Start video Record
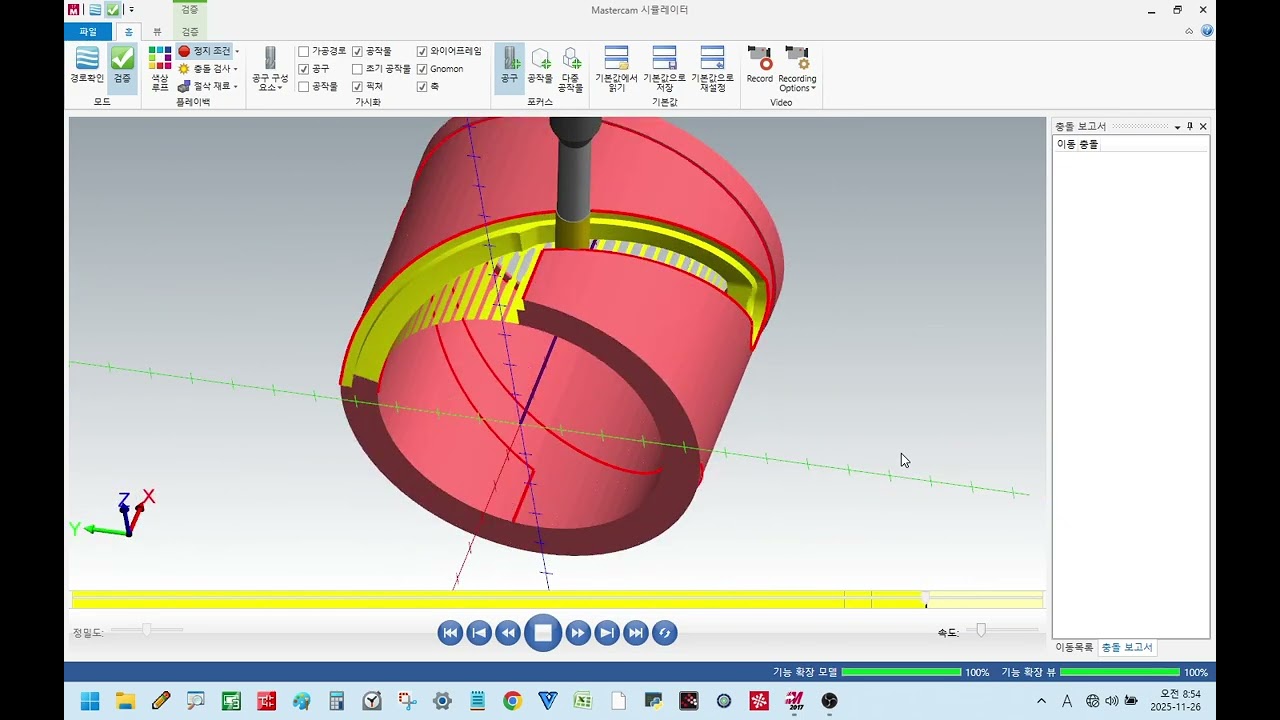This screenshot has height=720, width=1280. pos(760,64)
